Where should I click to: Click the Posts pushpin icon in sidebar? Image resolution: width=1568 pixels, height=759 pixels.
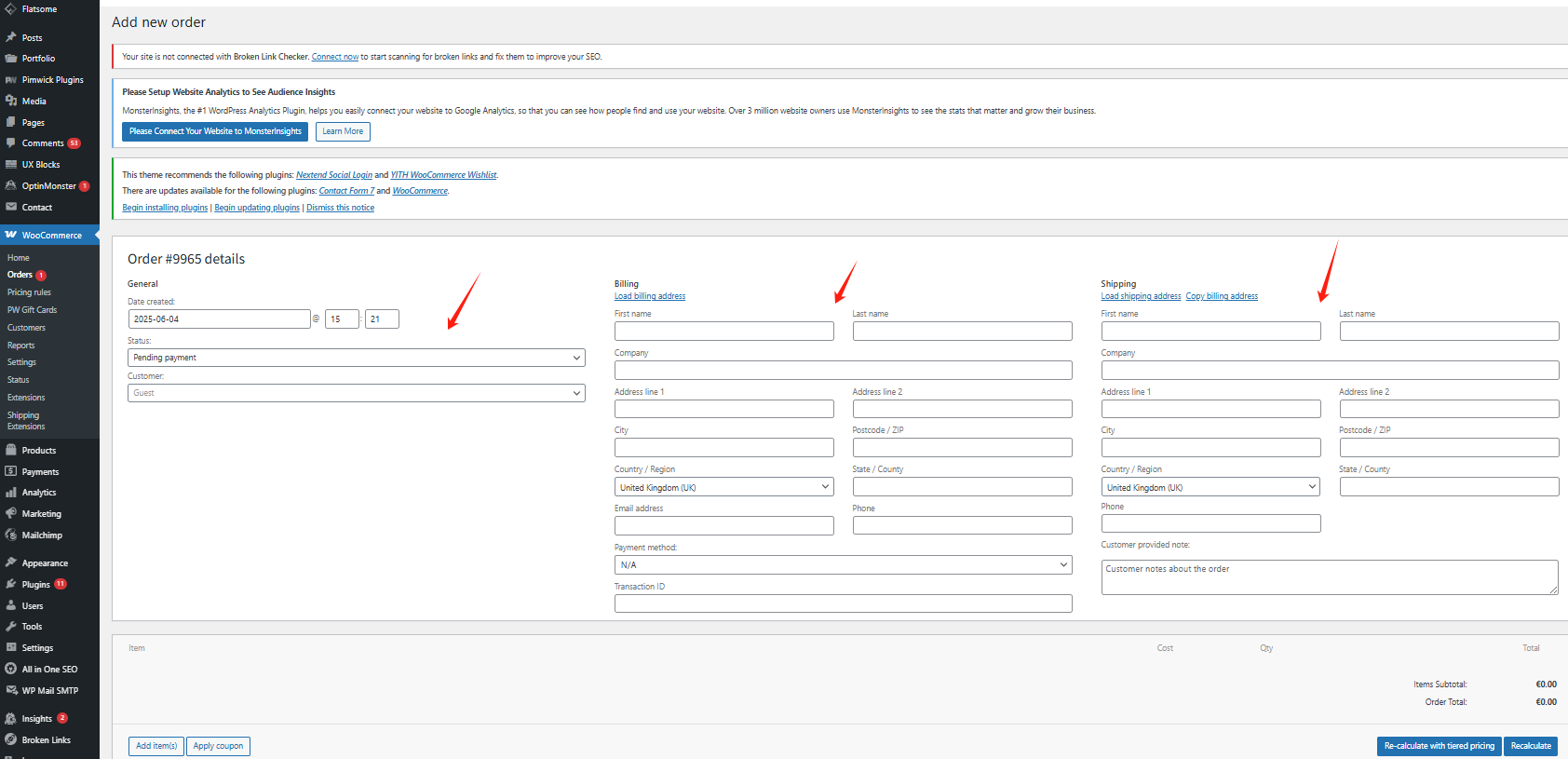tap(11, 37)
